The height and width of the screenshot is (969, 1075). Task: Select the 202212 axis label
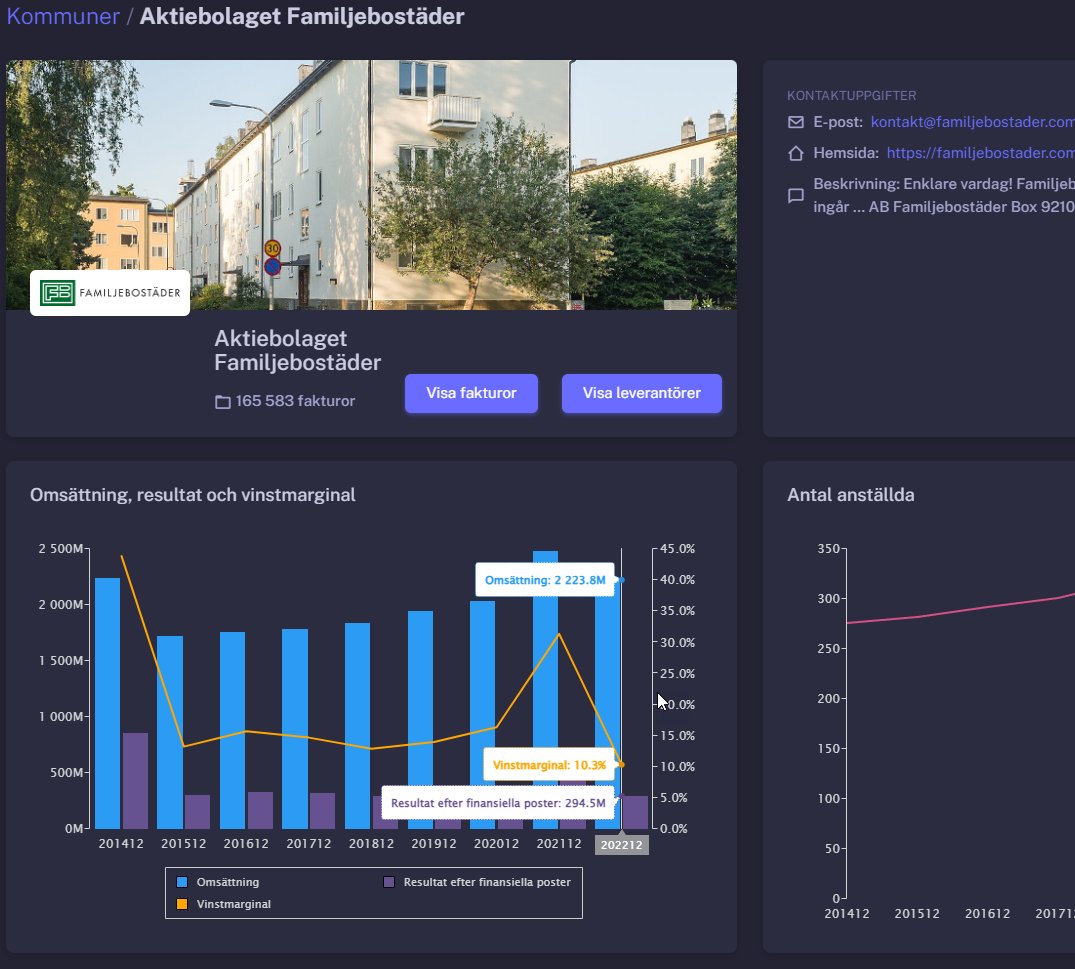pyautogui.click(x=622, y=845)
